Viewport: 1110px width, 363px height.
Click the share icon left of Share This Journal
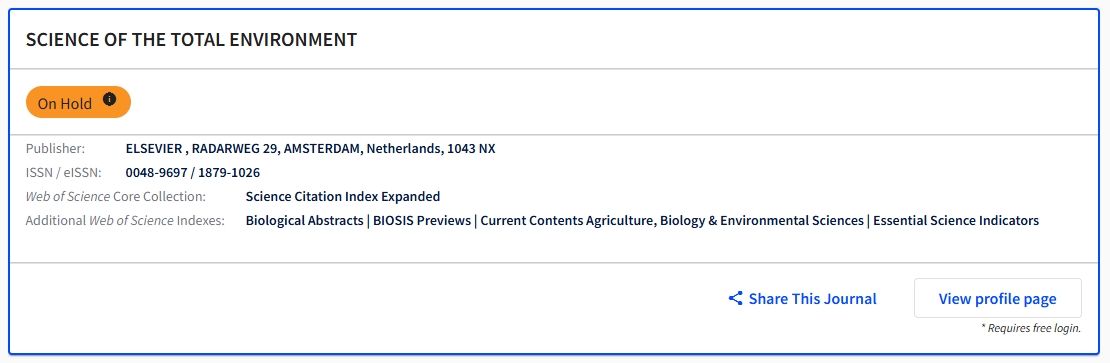point(736,299)
